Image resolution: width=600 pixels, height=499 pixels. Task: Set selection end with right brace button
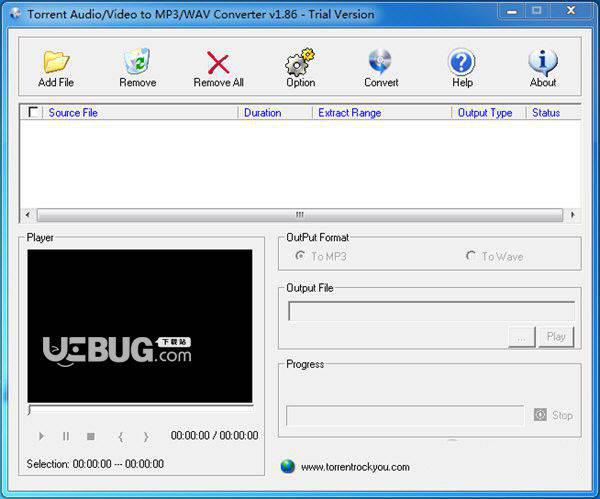click(146, 436)
